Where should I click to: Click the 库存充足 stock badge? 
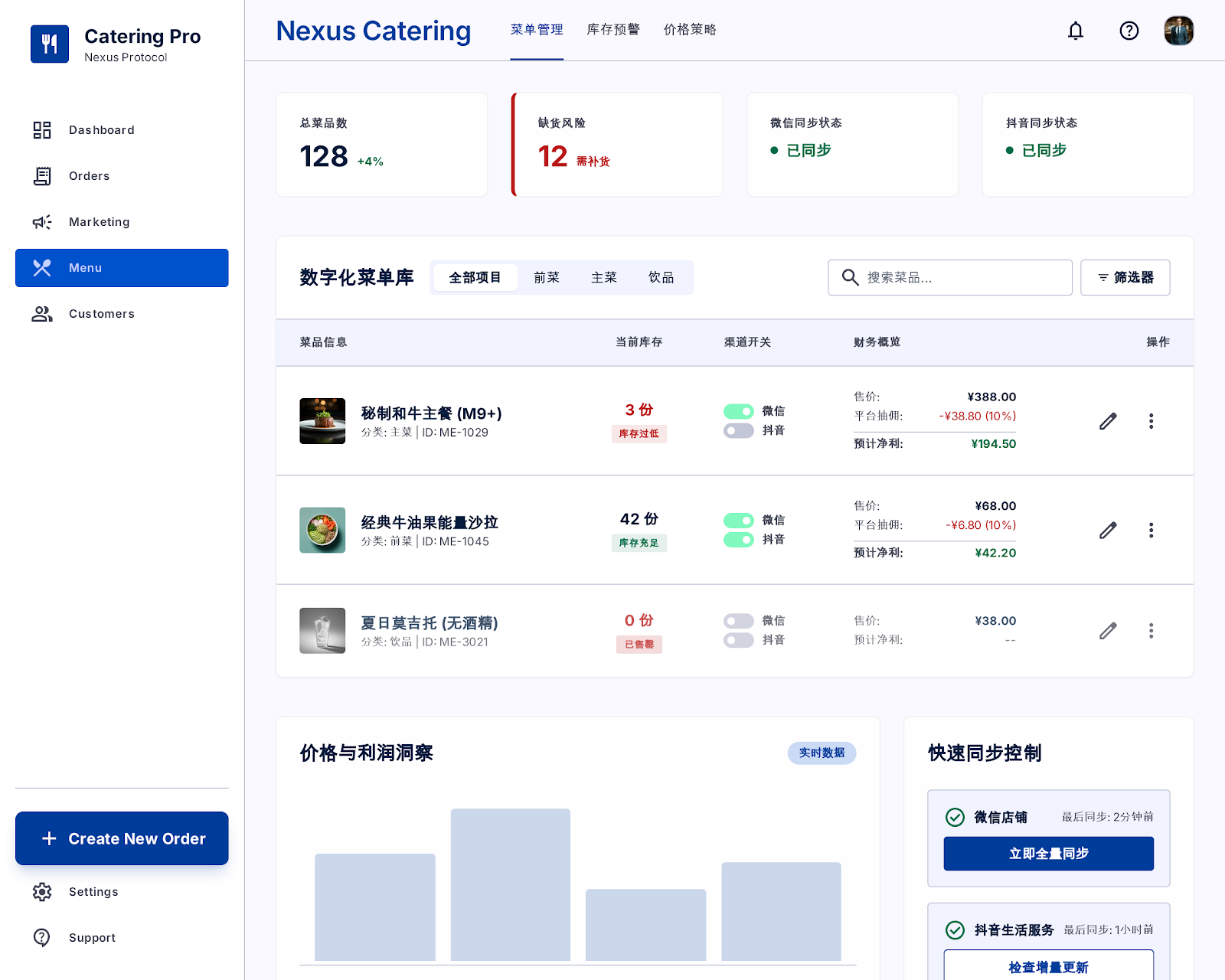coord(639,543)
